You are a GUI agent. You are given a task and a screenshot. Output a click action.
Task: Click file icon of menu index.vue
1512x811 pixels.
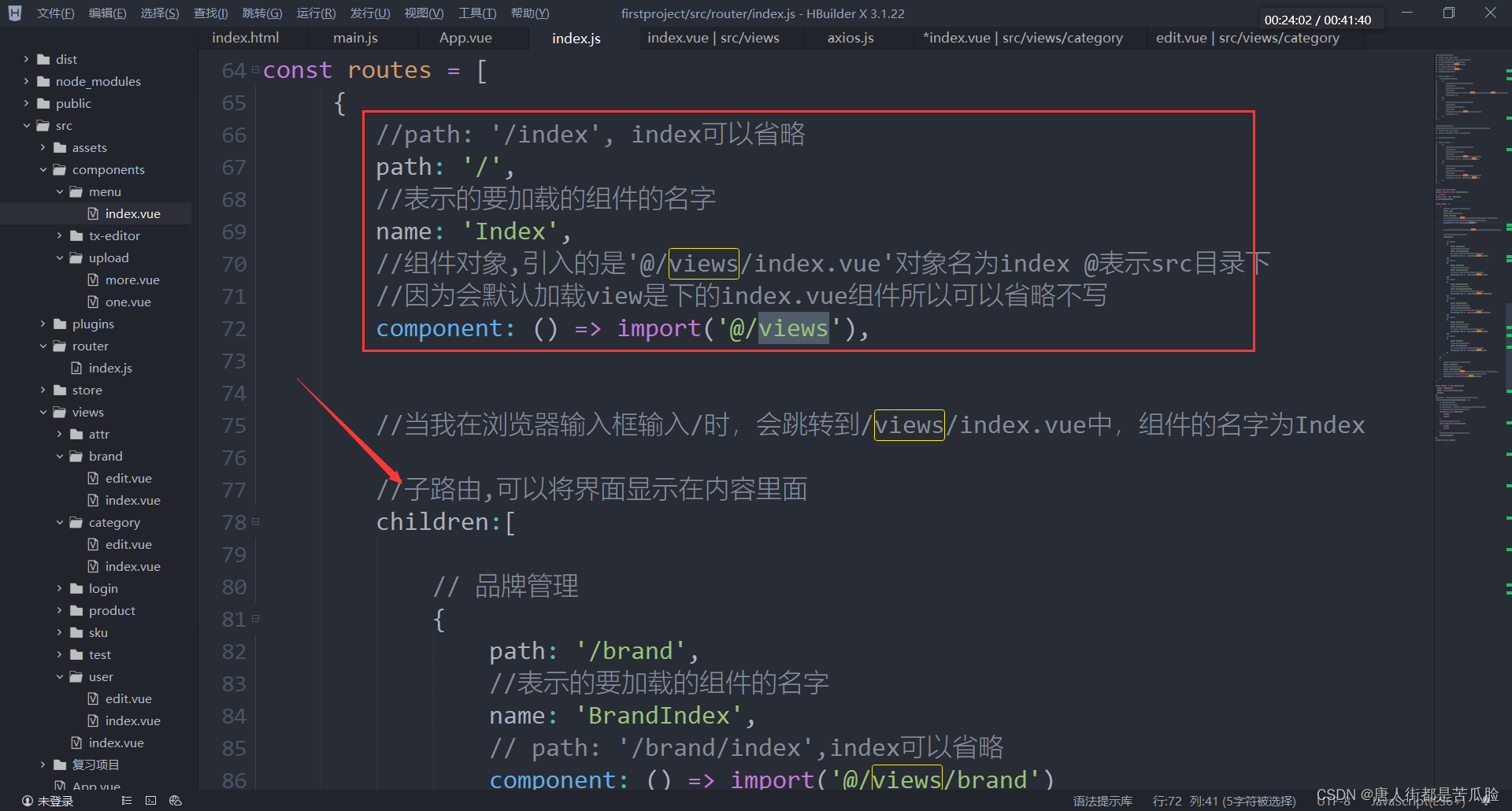tap(93, 213)
